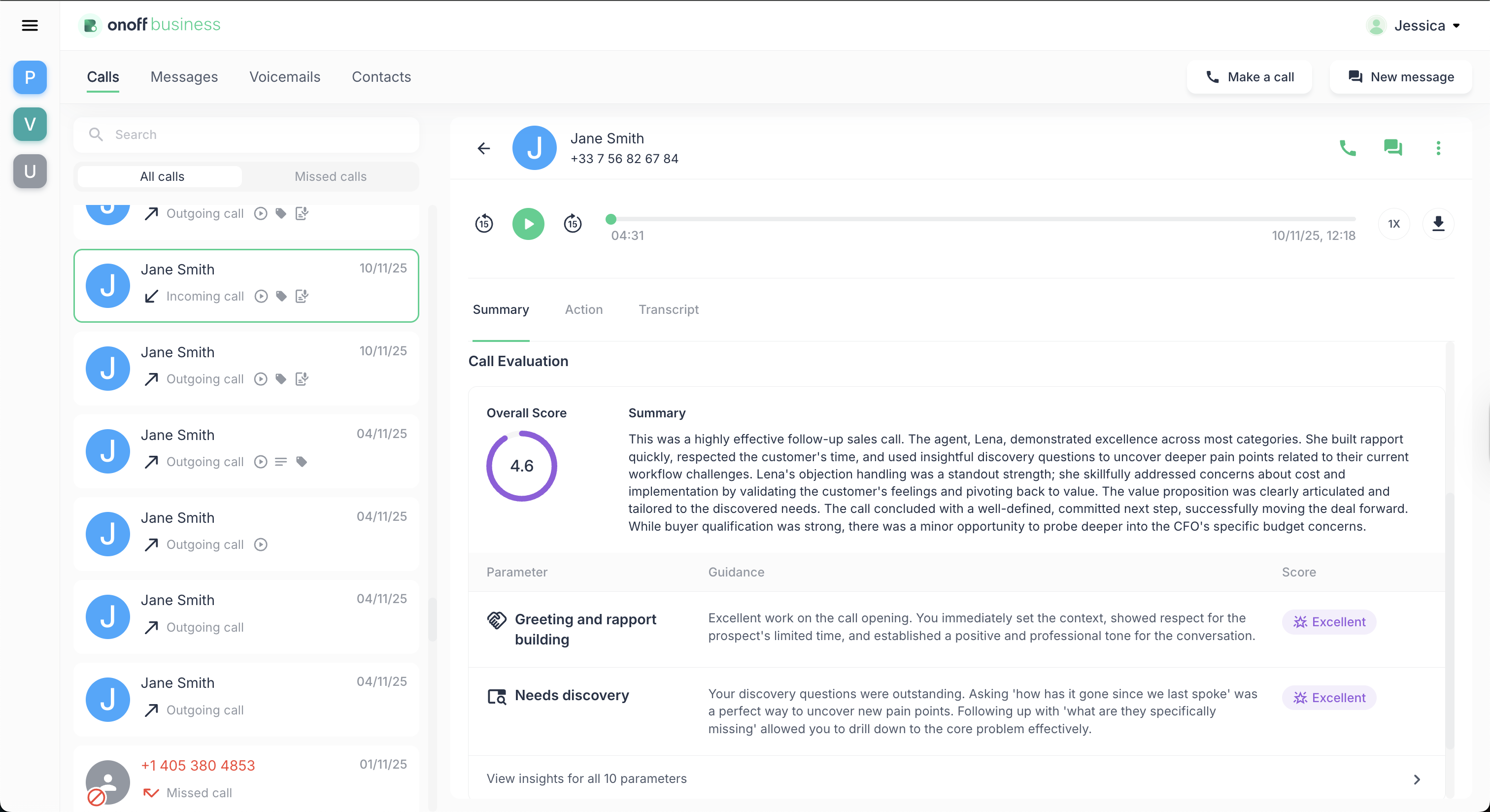The width and height of the screenshot is (1490, 812).
Task: Click recording icon on Incoming call row
Action: [261, 296]
